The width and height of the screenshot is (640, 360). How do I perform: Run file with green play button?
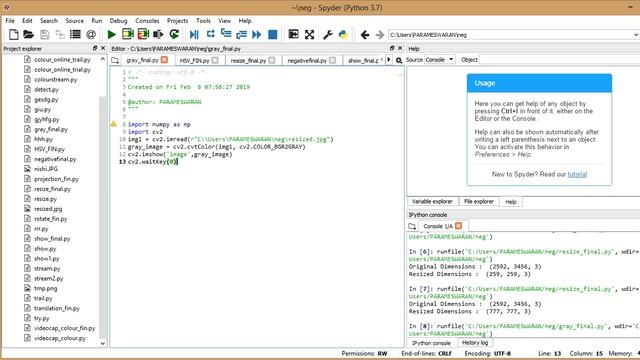tap(111, 35)
